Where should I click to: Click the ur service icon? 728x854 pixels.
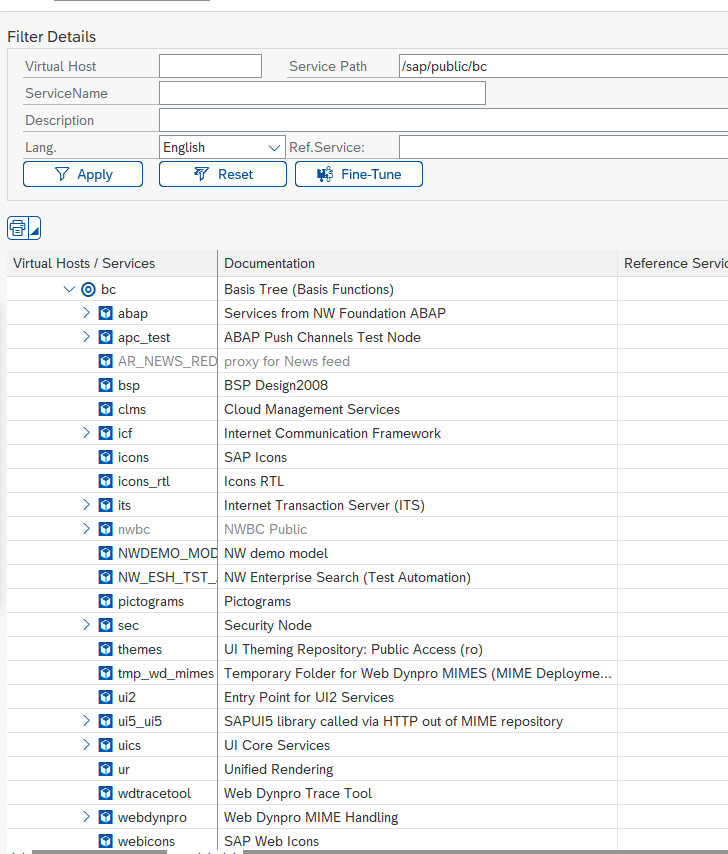[106, 768]
